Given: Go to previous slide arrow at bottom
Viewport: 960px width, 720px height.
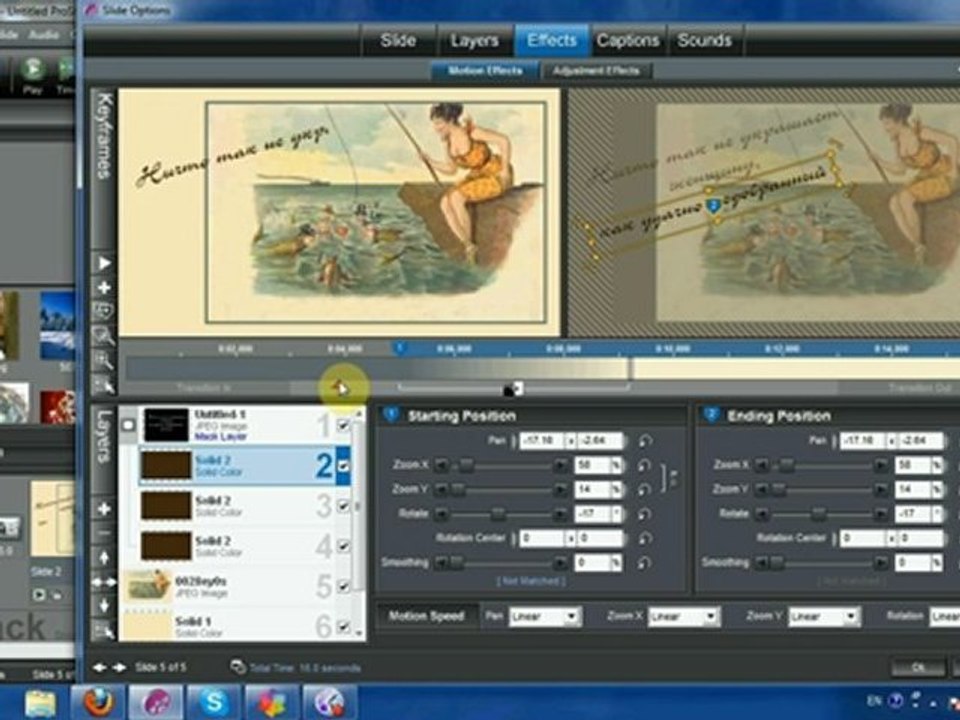Looking at the screenshot, I should (99, 667).
